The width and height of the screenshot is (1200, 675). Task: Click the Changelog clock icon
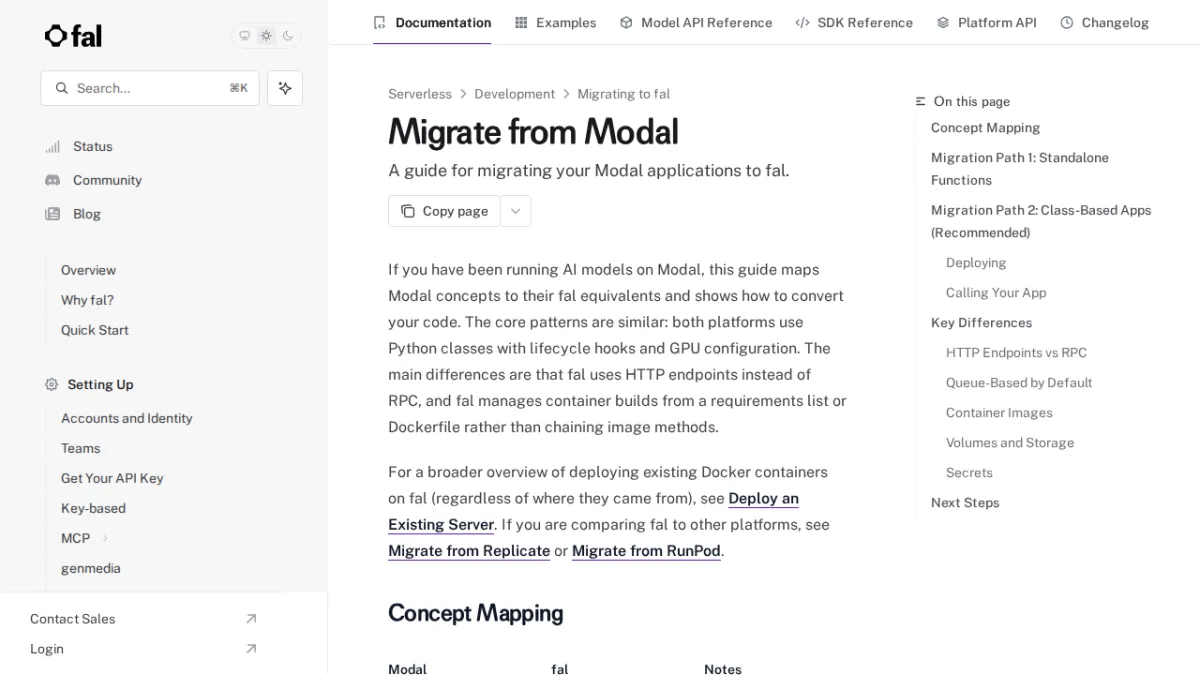pyautogui.click(x=1067, y=22)
